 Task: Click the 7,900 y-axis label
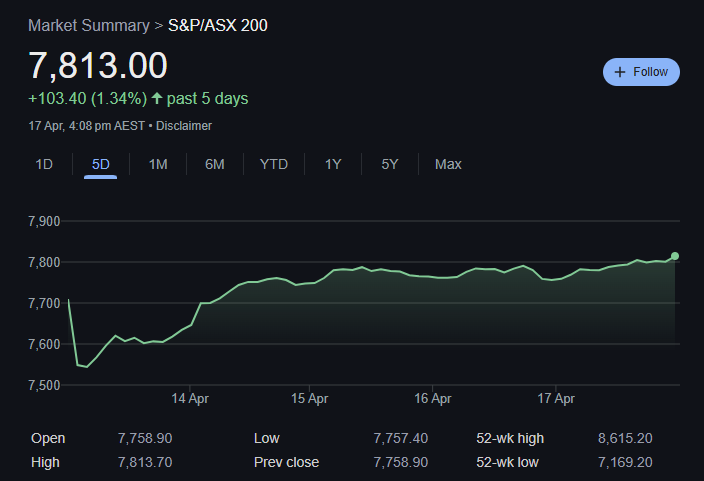44,221
